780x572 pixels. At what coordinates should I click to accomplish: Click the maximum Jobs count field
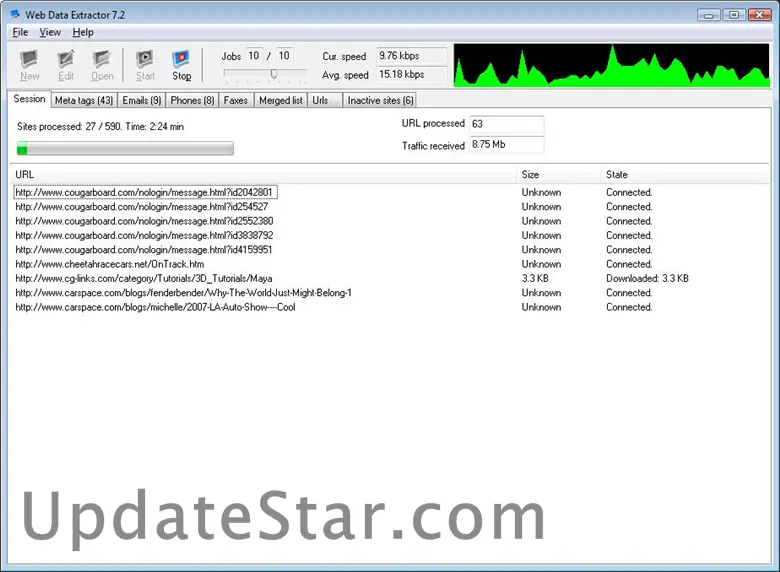click(x=284, y=56)
